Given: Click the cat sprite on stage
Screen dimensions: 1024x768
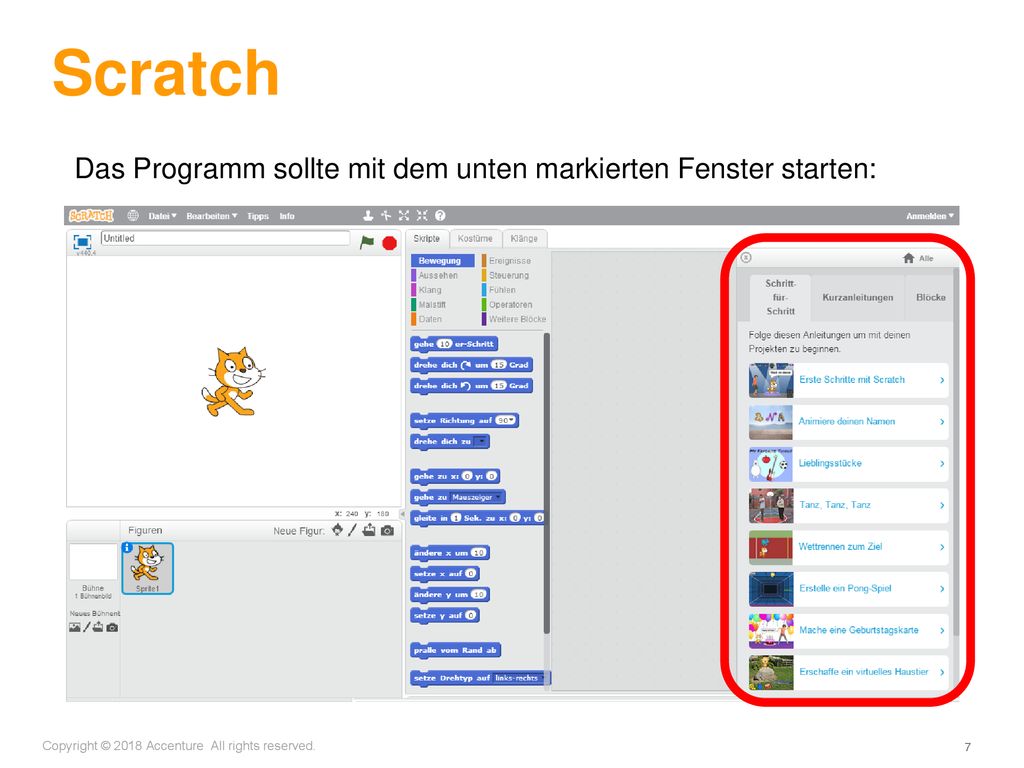Looking at the screenshot, I should 233,381.
